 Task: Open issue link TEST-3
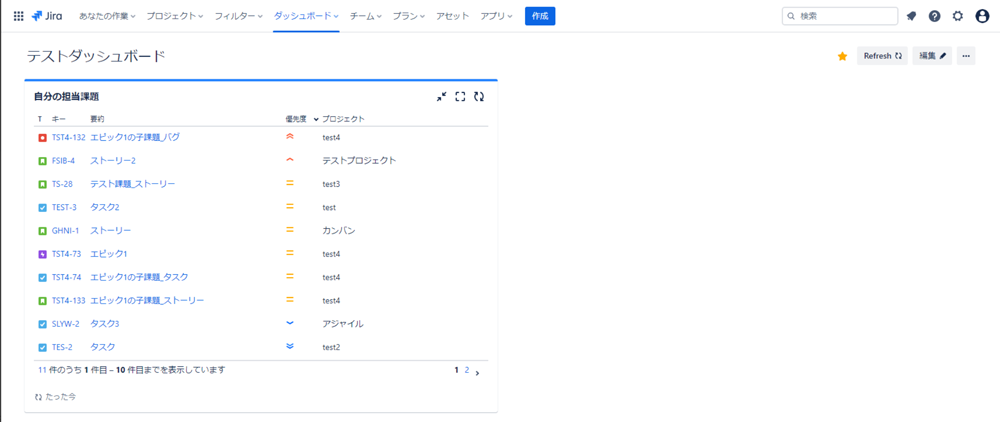pos(64,207)
